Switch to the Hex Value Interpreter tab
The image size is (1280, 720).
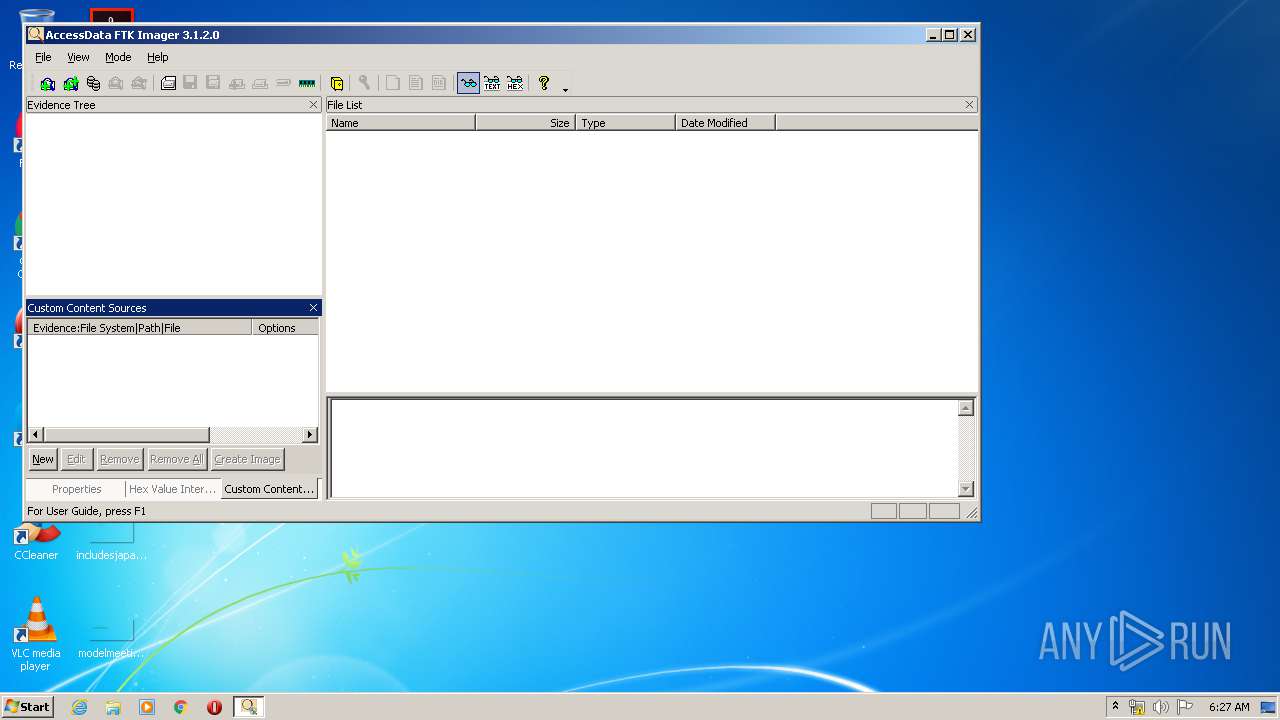pos(172,489)
